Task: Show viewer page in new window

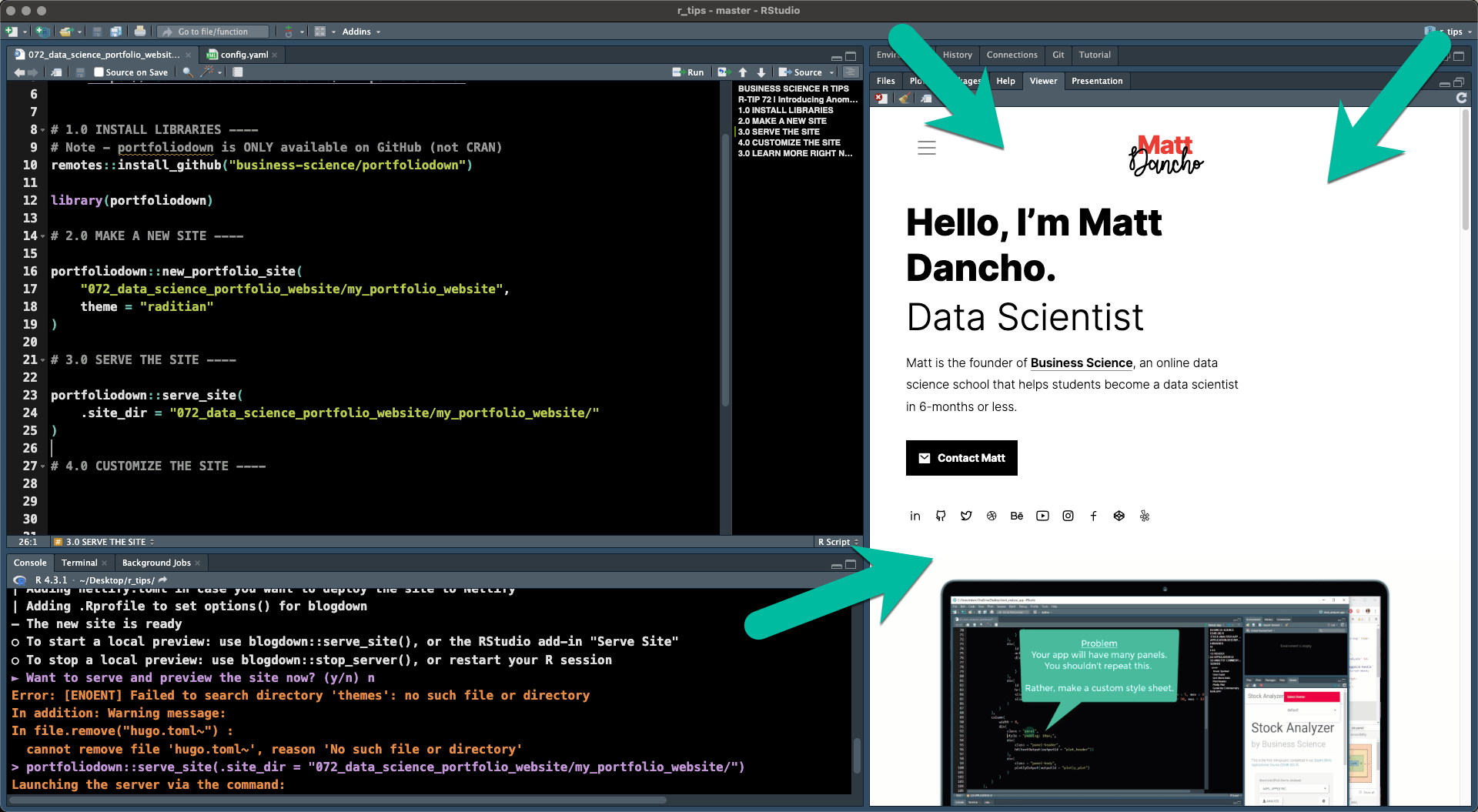Action: coord(927,98)
